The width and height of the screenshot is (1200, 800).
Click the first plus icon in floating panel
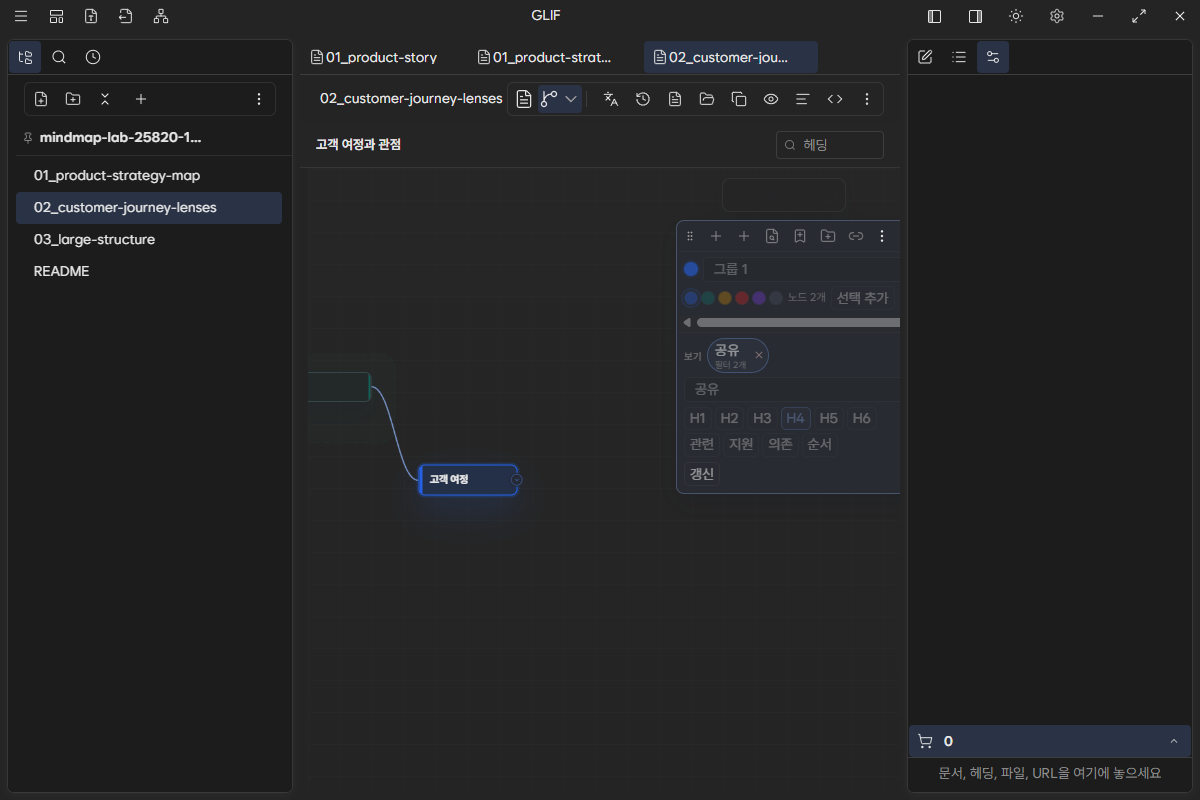(716, 236)
